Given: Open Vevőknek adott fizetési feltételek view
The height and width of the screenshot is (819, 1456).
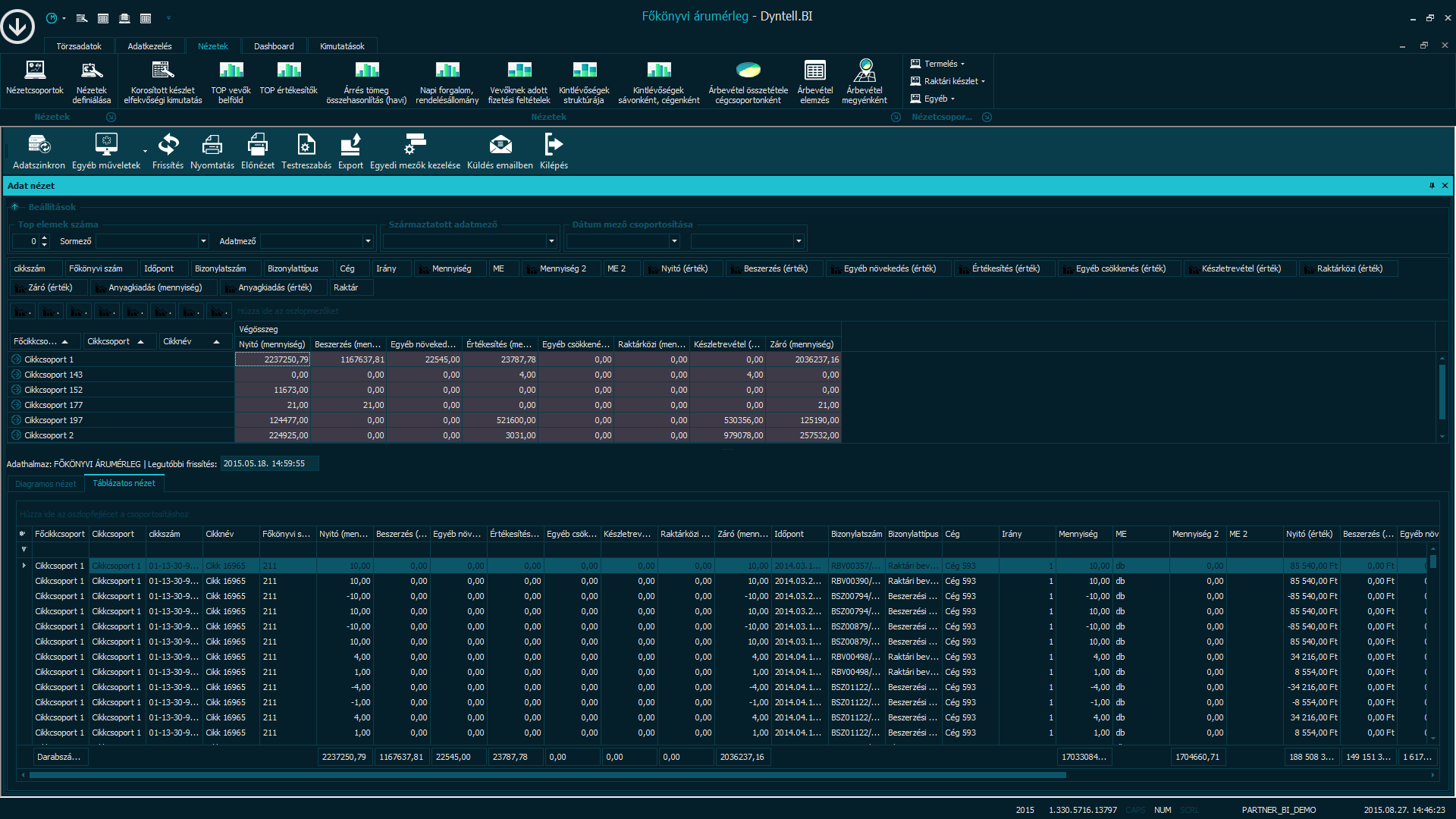Looking at the screenshot, I should pos(519,82).
